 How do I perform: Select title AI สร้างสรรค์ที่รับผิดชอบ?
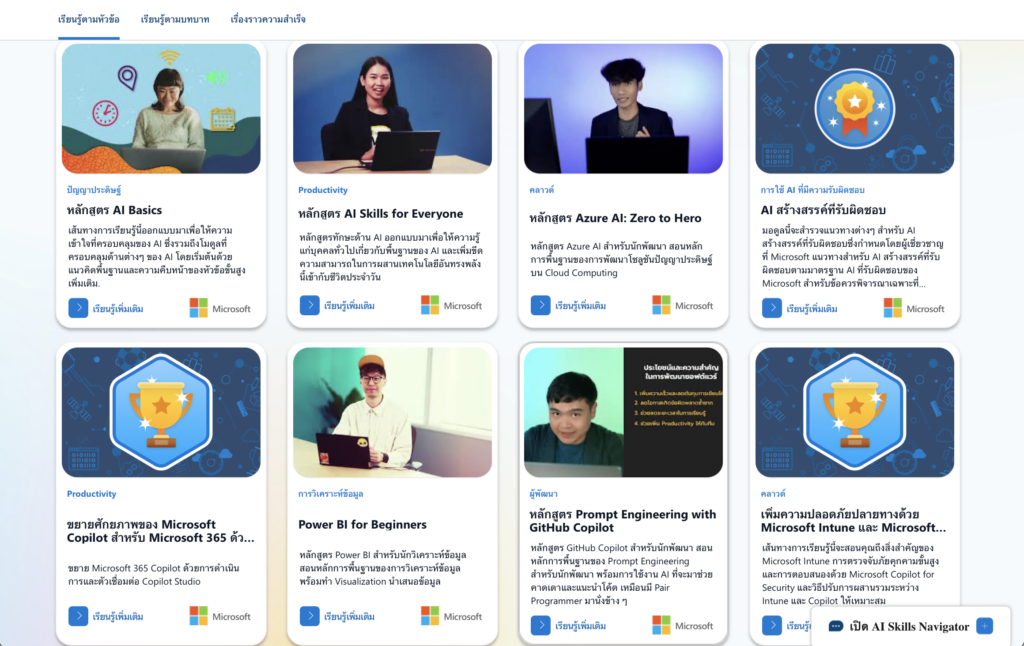tap(823, 210)
